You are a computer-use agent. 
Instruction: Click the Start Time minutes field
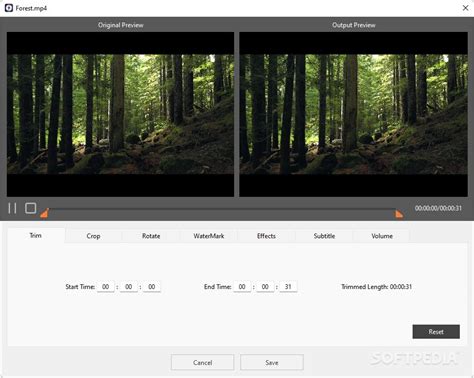(x=129, y=287)
